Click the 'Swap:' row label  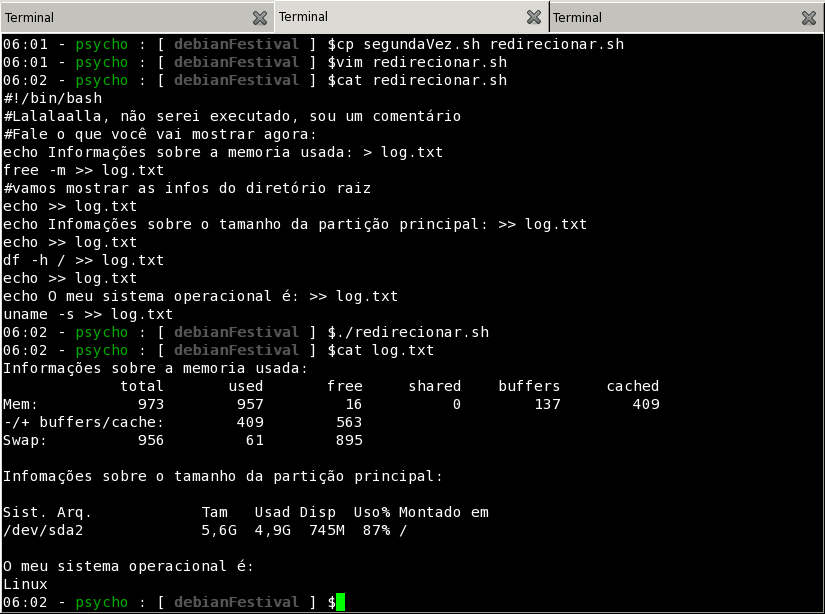click(x=25, y=440)
